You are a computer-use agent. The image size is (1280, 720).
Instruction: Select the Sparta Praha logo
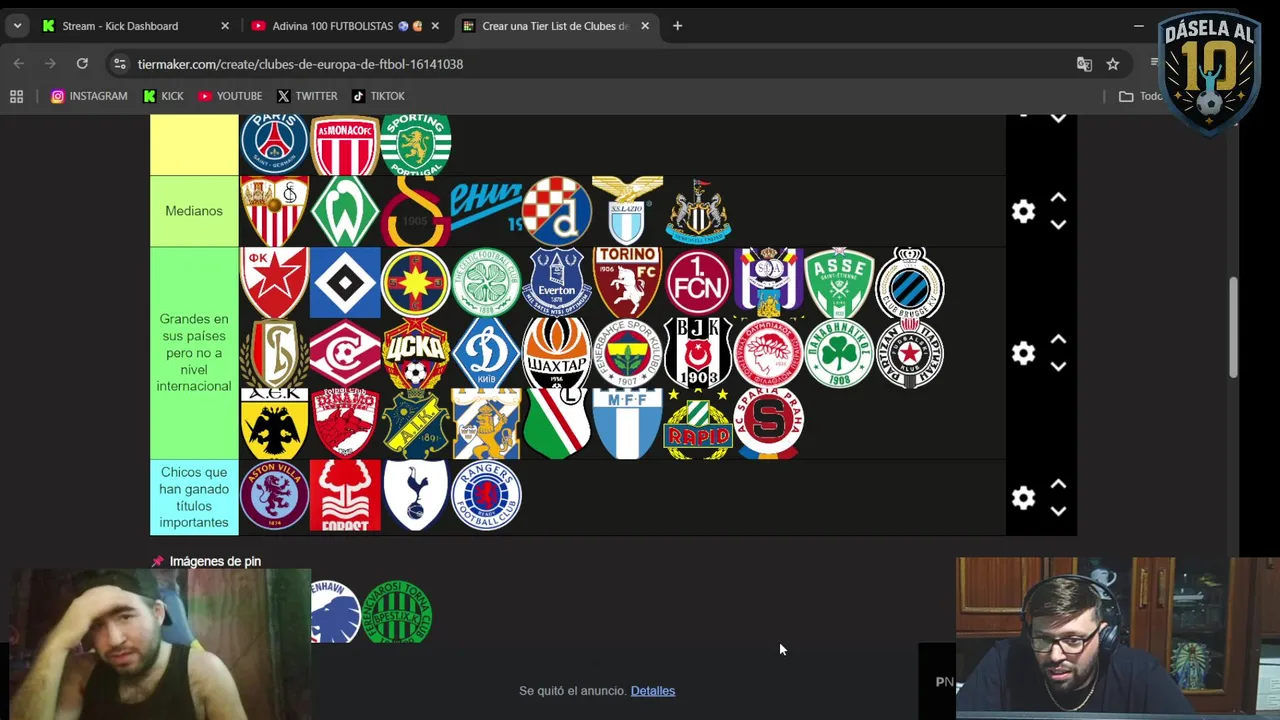click(769, 424)
